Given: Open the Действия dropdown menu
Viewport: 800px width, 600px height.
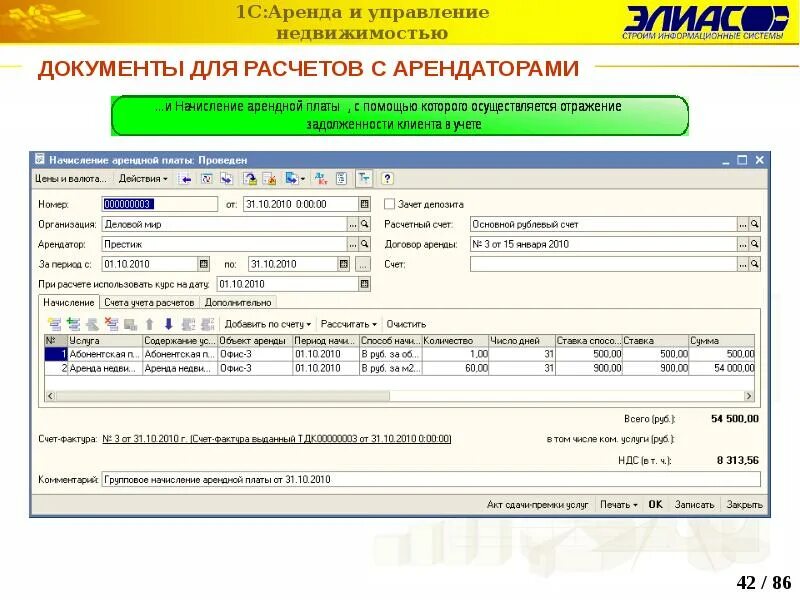Looking at the screenshot, I should point(143,179).
